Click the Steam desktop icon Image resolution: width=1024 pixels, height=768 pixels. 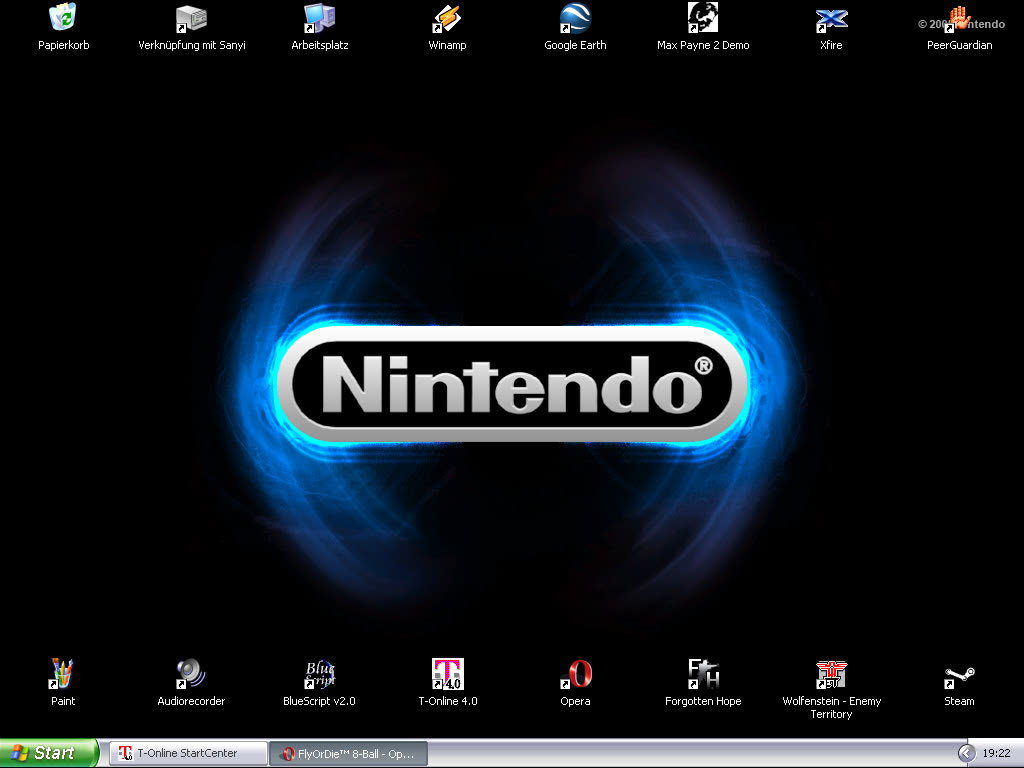point(959,677)
